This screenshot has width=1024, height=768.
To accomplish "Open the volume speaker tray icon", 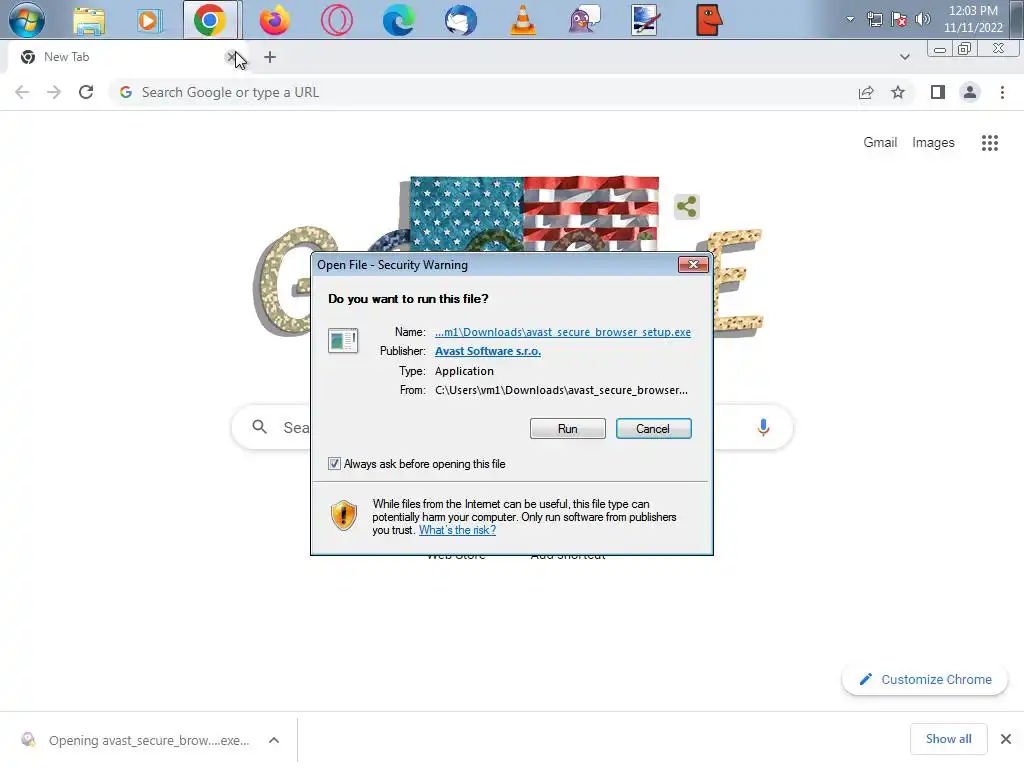I will [922, 19].
